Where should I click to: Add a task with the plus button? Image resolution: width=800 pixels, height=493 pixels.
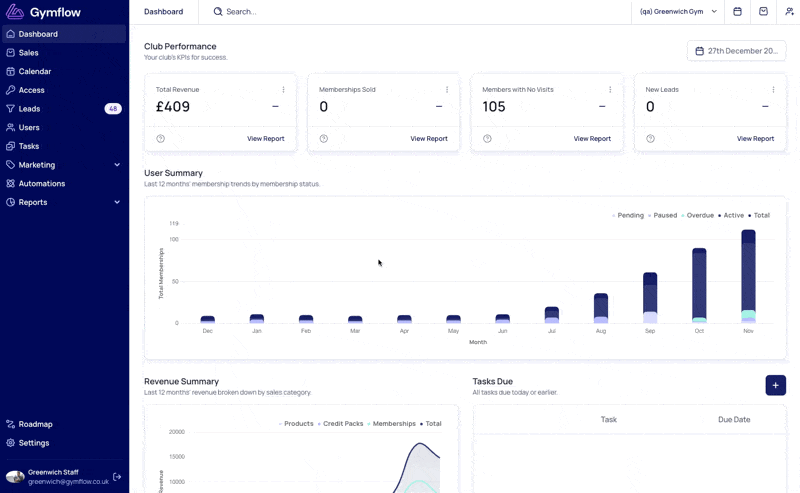776,385
